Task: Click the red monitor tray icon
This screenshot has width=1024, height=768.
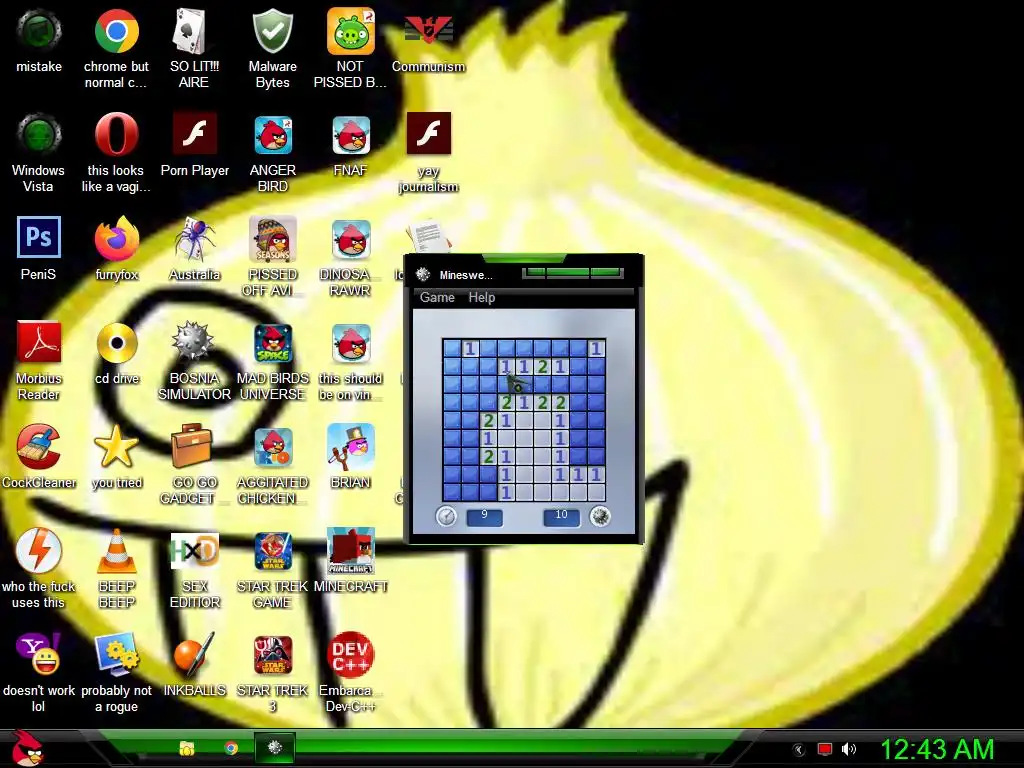Action: click(825, 749)
